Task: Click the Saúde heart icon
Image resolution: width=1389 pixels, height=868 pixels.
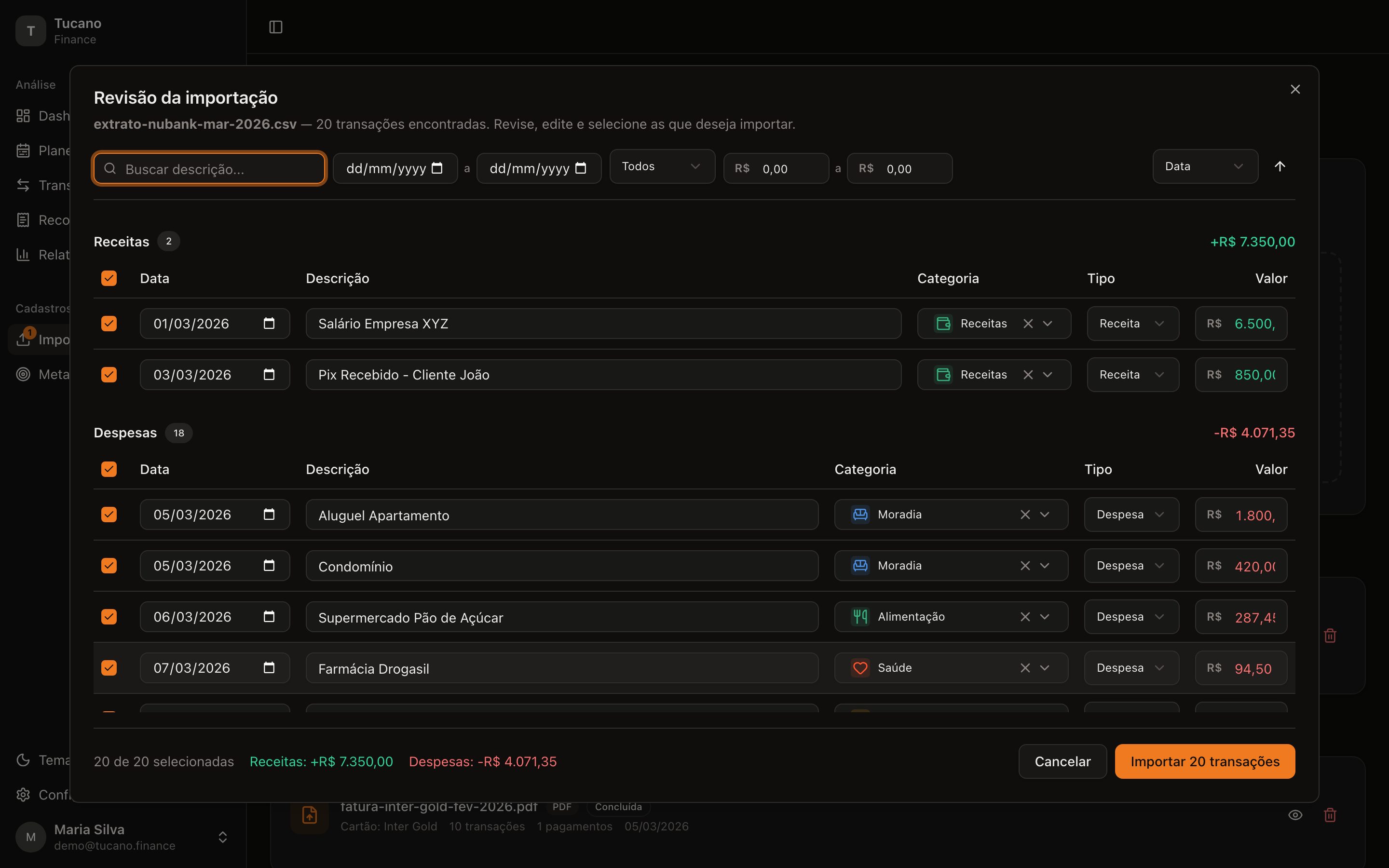Action: [x=860, y=668]
